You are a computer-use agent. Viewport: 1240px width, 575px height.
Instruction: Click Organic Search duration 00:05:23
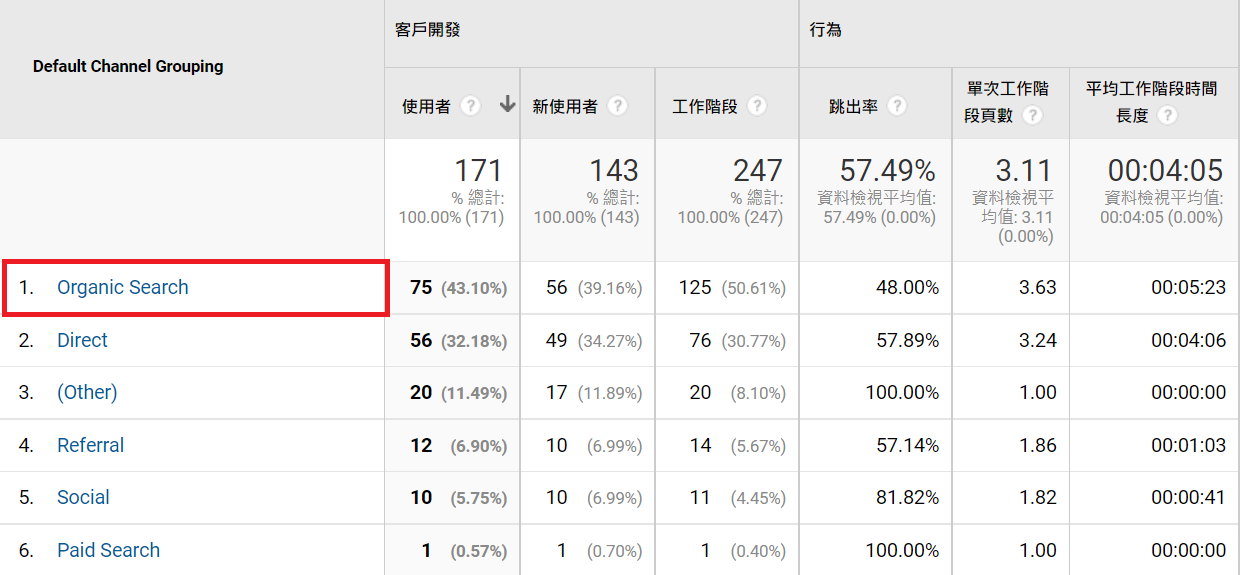point(1188,288)
